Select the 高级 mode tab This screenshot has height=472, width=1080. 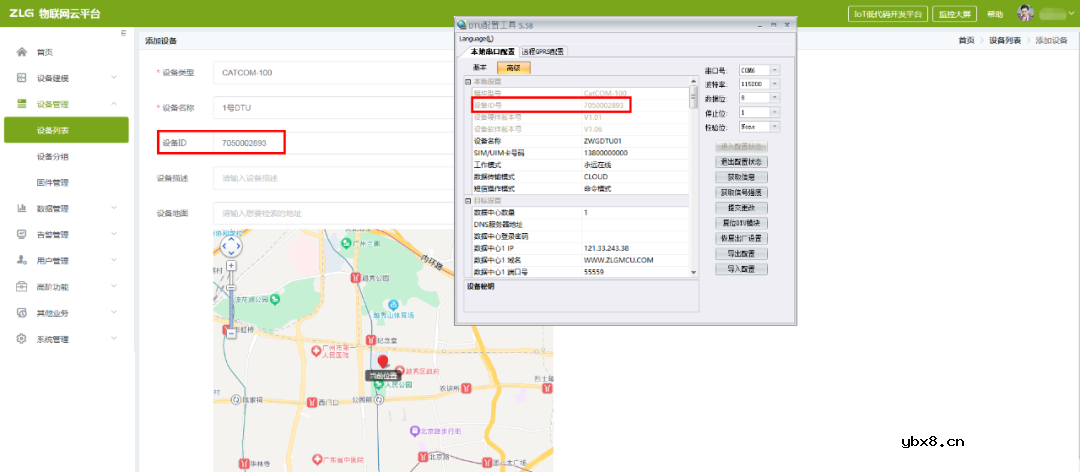click(513, 68)
